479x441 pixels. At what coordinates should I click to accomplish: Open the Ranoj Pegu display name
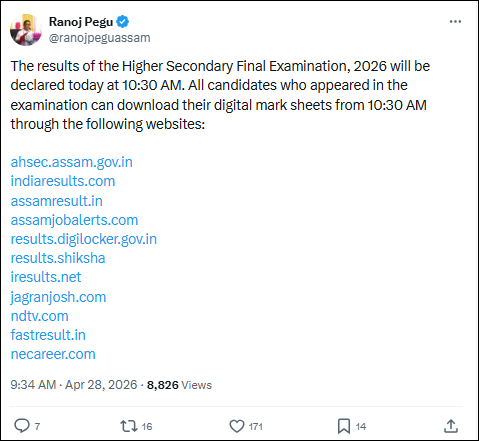81,22
